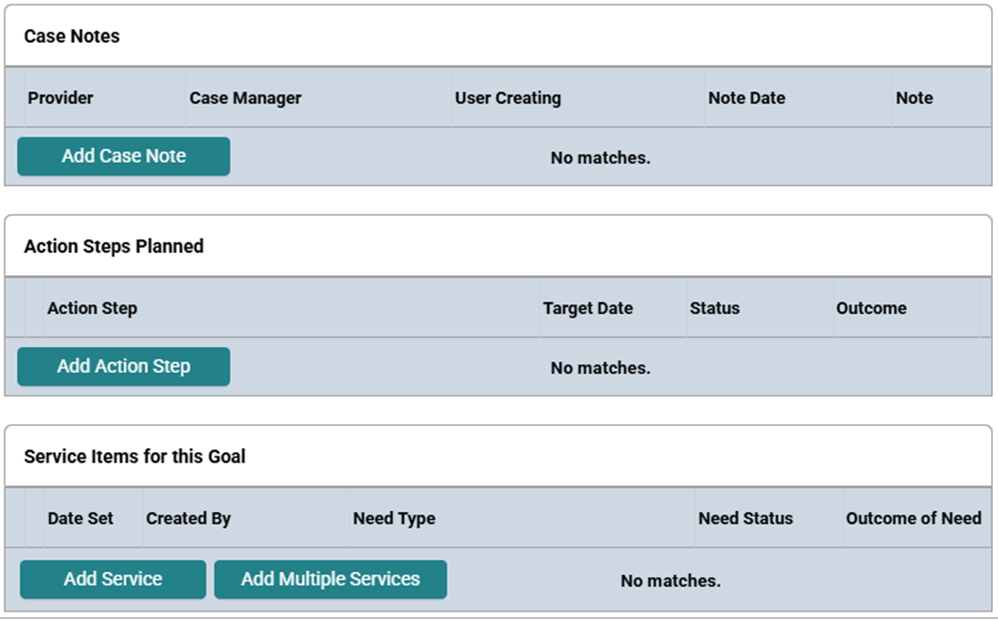Click the Note column header
The height and width of the screenshot is (620, 998).
coord(915,98)
